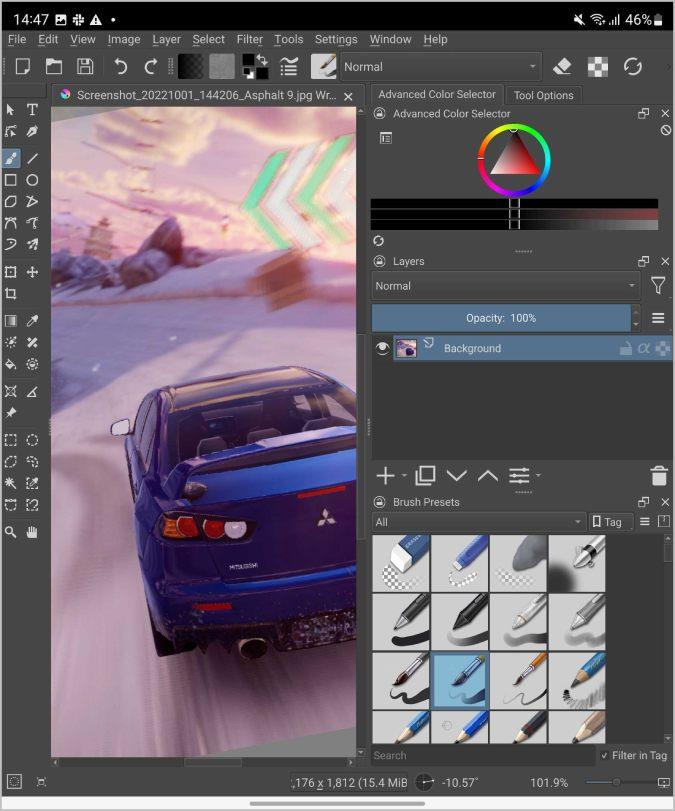The height and width of the screenshot is (811, 675).
Task: Lock the Layers docker
Action: [380, 261]
